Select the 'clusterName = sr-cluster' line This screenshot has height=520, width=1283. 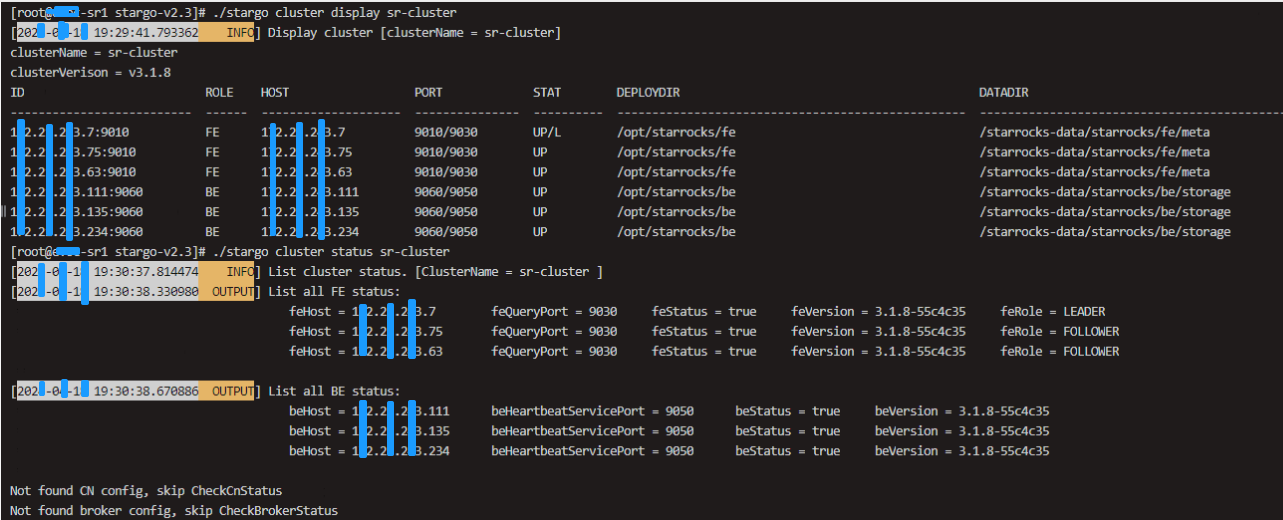(x=94, y=52)
